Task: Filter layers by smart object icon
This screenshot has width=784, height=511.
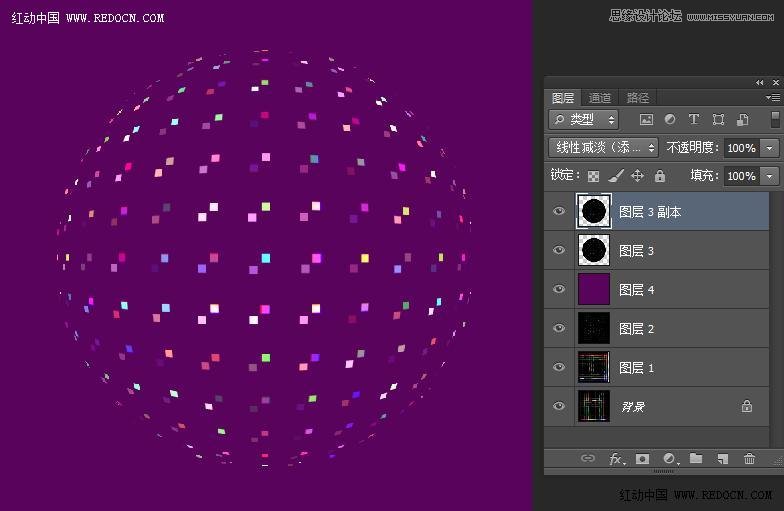Action: click(742, 120)
